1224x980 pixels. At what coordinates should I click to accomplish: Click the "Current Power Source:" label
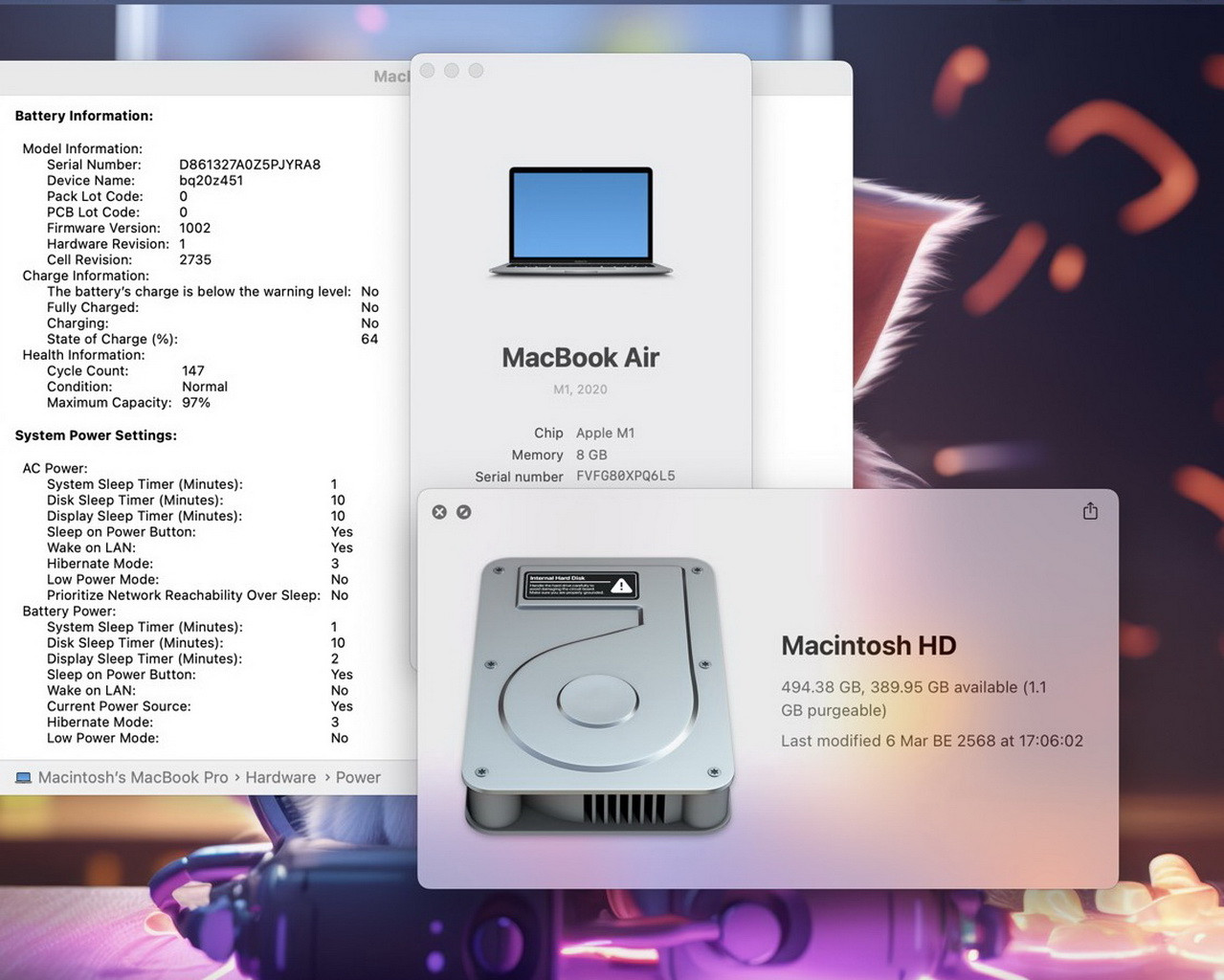(x=119, y=706)
